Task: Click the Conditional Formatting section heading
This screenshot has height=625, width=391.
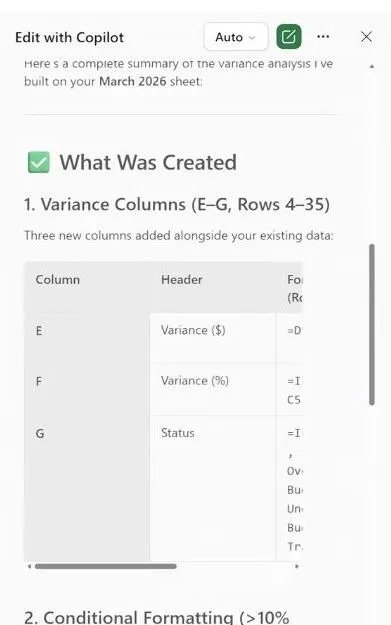Action: 157,617
